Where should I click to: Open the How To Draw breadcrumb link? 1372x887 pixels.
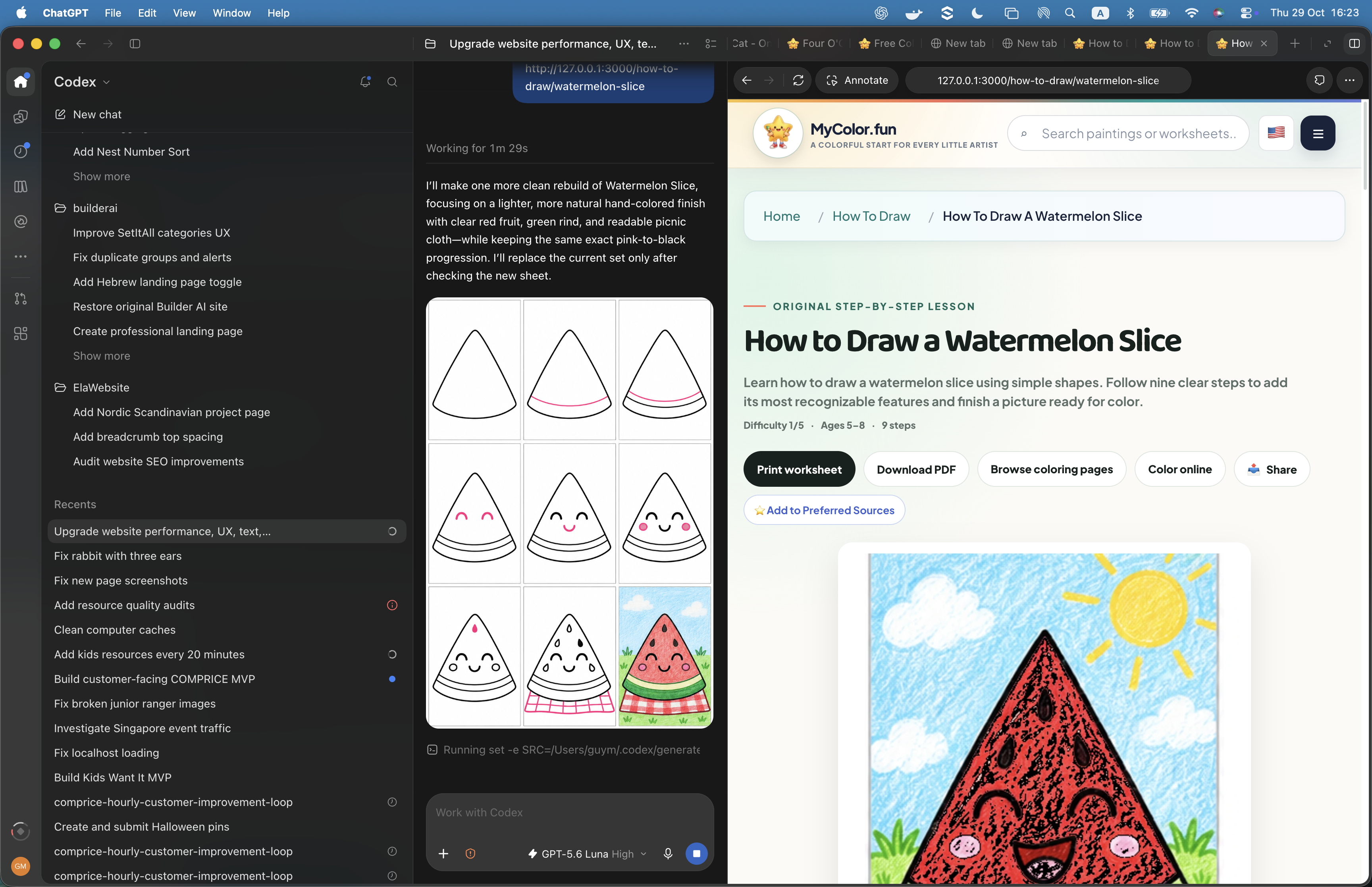click(871, 216)
